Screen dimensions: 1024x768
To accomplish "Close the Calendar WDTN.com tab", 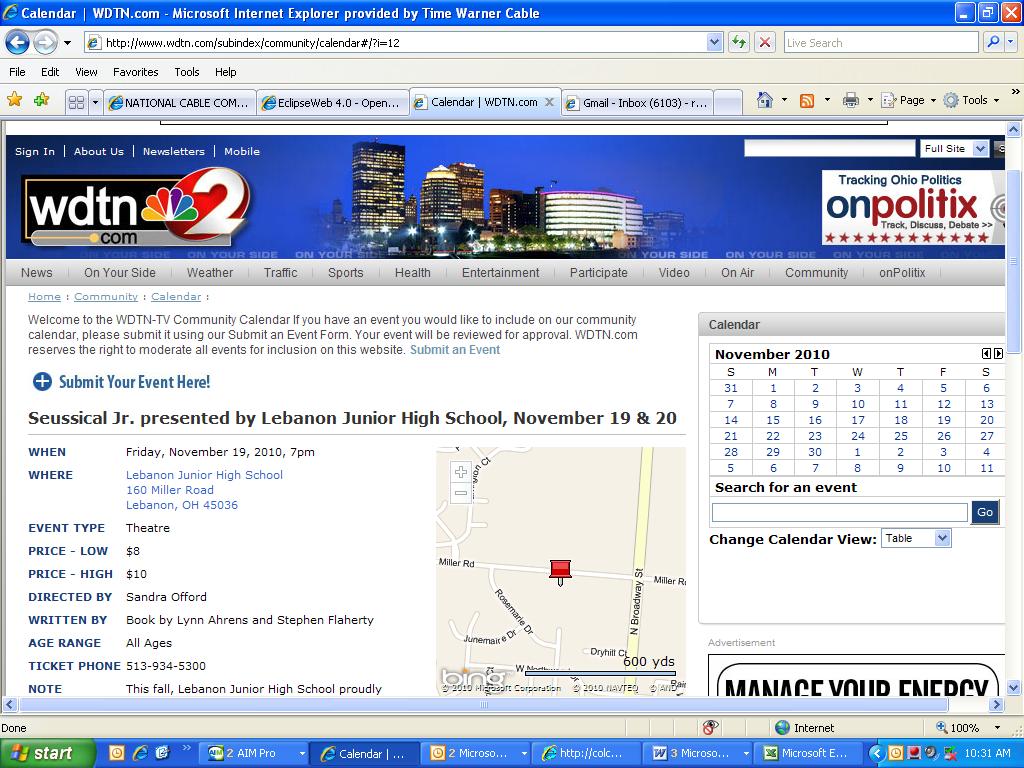I will (550, 102).
